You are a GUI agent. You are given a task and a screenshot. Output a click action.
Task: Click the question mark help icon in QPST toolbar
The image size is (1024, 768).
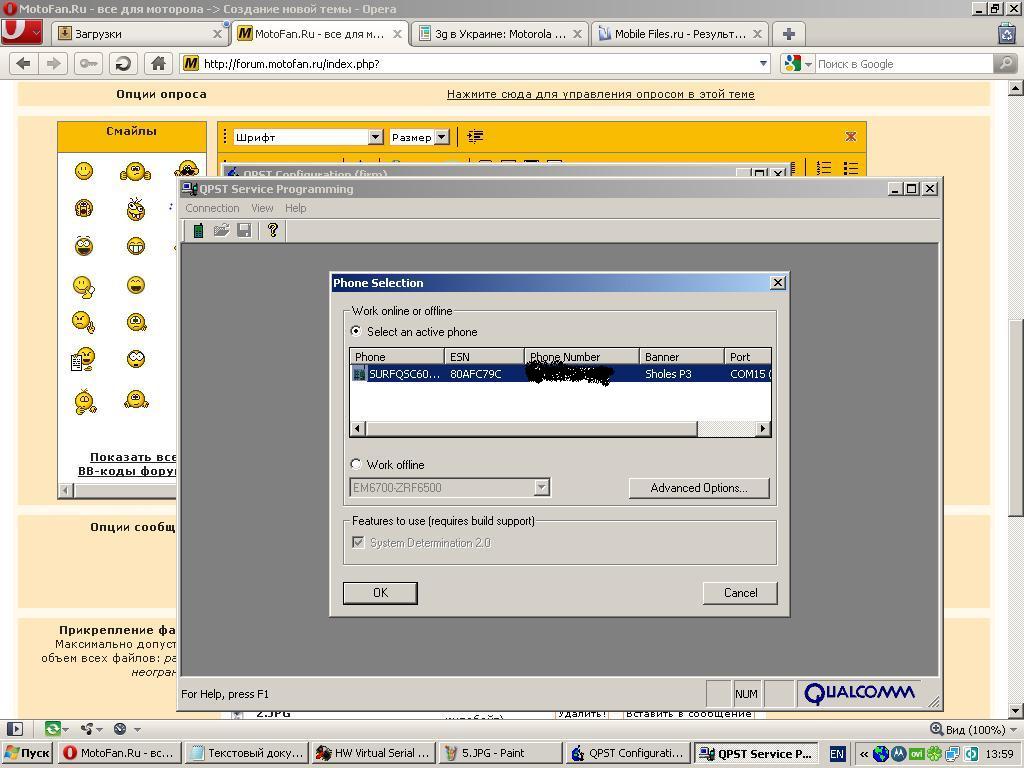coord(273,230)
